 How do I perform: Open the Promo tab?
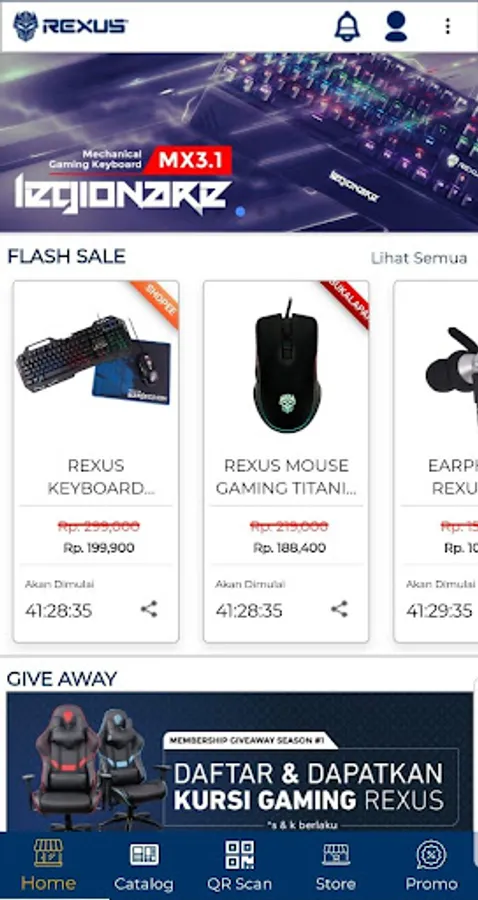pyautogui.click(x=432, y=866)
